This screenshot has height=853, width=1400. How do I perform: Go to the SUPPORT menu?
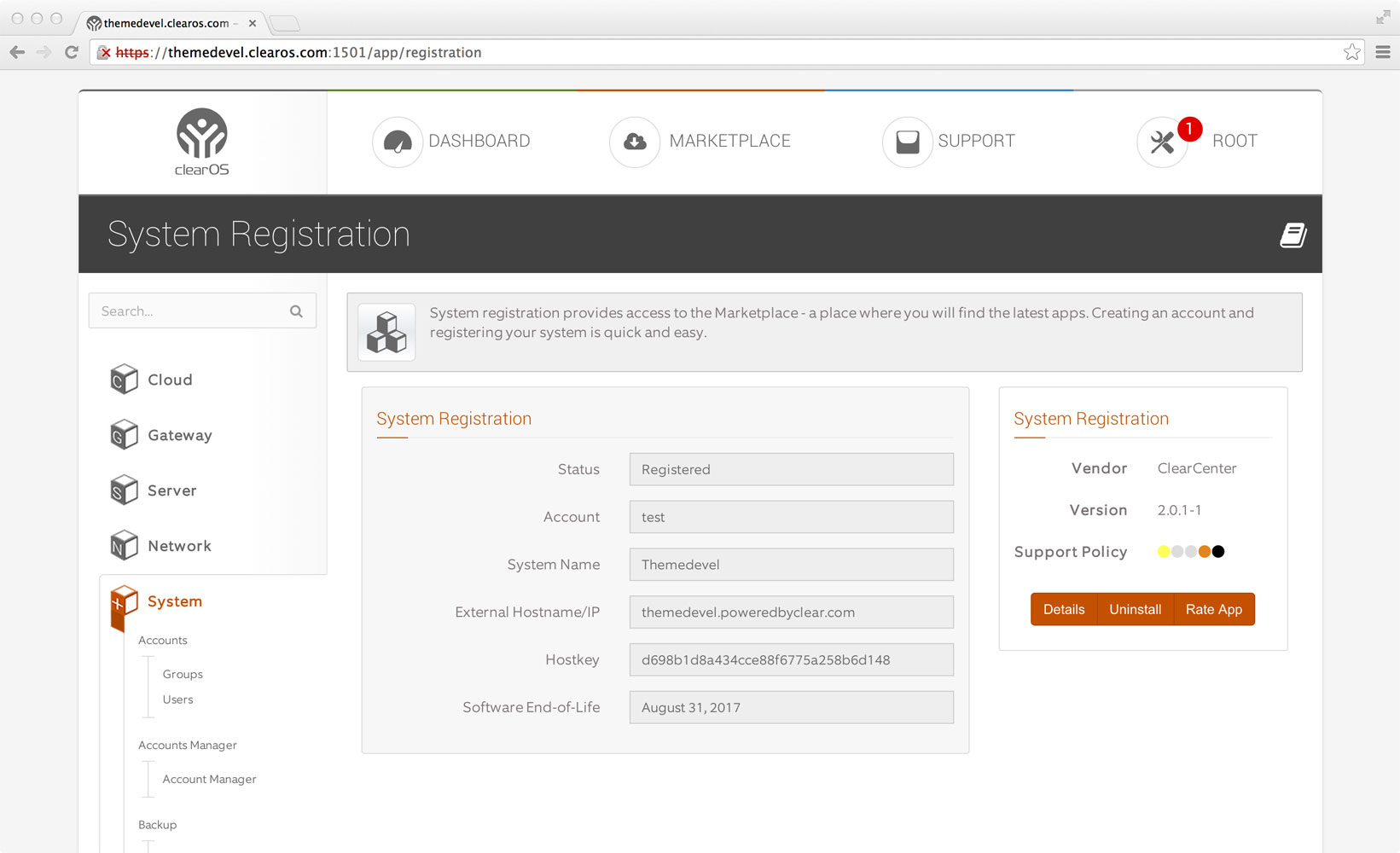(977, 141)
